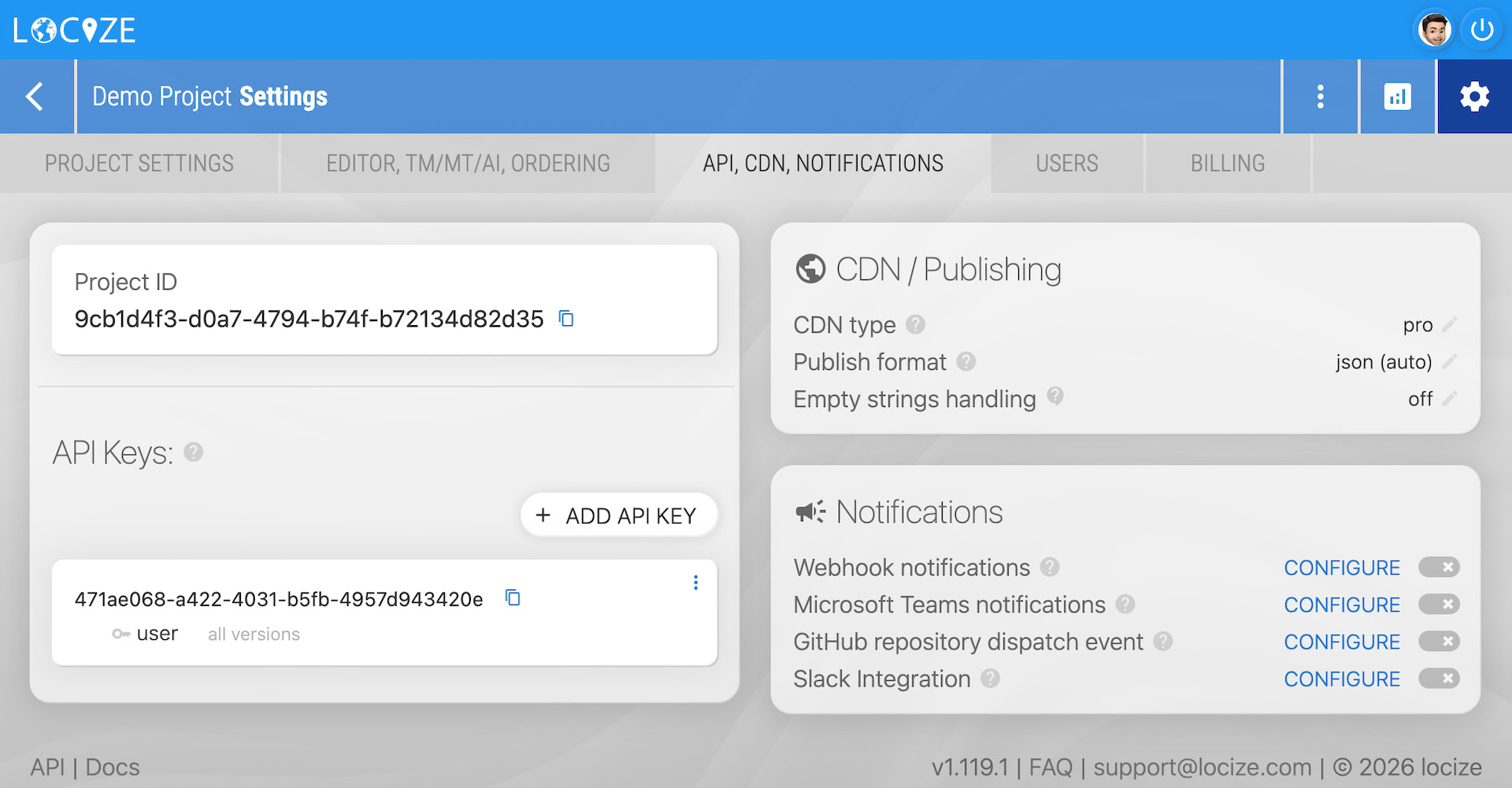Image resolution: width=1512 pixels, height=788 pixels.
Task: Edit the Publish format value
Action: click(1449, 362)
